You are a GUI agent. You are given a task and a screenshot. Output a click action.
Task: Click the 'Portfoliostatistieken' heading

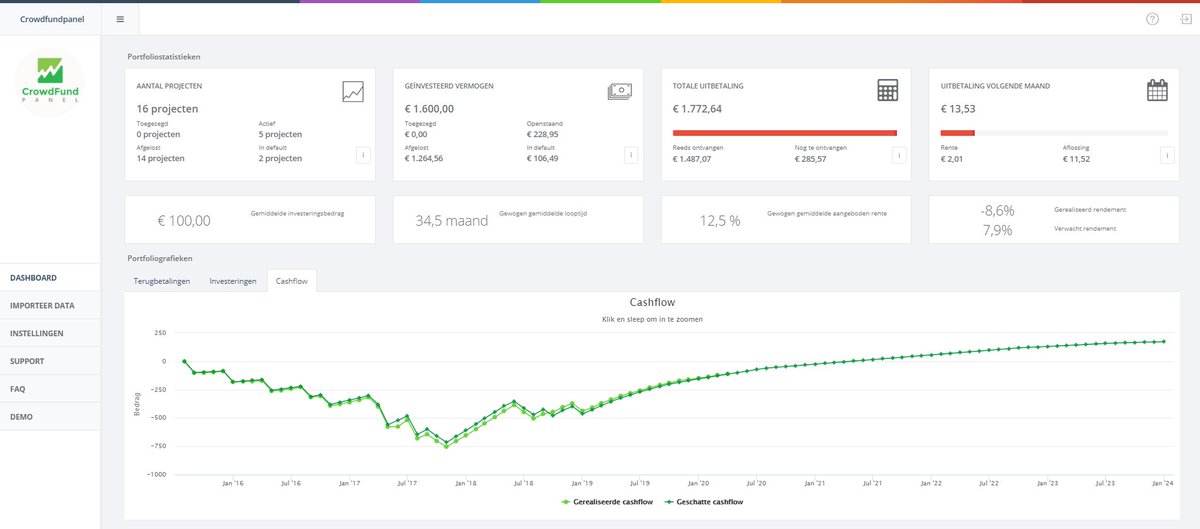164,57
